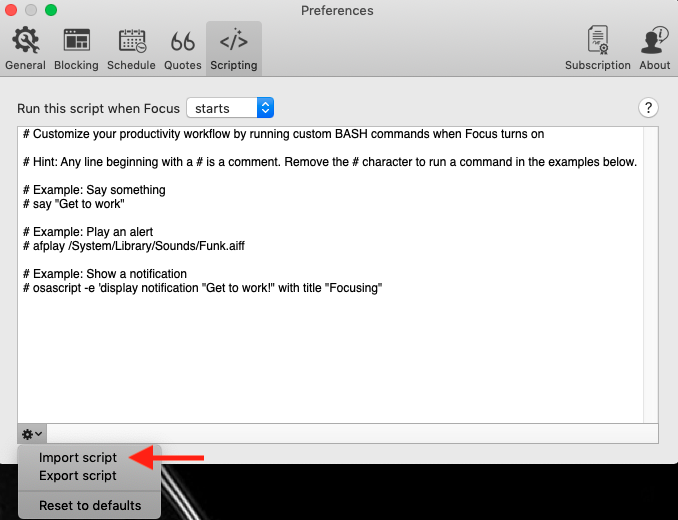This screenshot has height=520, width=678.
Task: Place cursor on the afplay Funk.aiff line
Action: point(134,246)
